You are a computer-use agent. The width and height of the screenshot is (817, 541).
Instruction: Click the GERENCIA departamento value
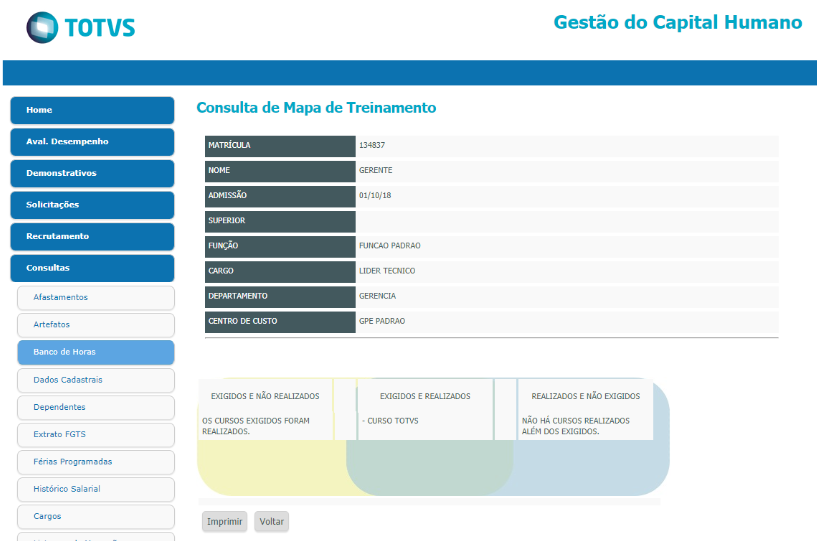pos(377,296)
